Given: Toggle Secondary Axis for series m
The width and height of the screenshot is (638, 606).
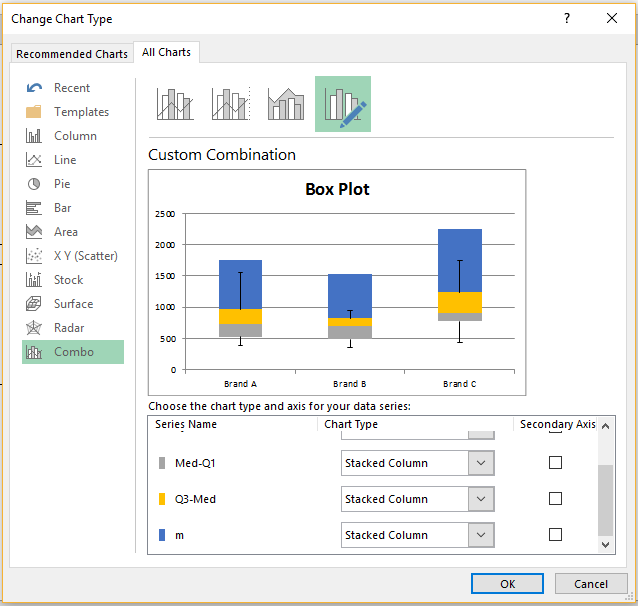Looking at the screenshot, I should coord(555,534).
